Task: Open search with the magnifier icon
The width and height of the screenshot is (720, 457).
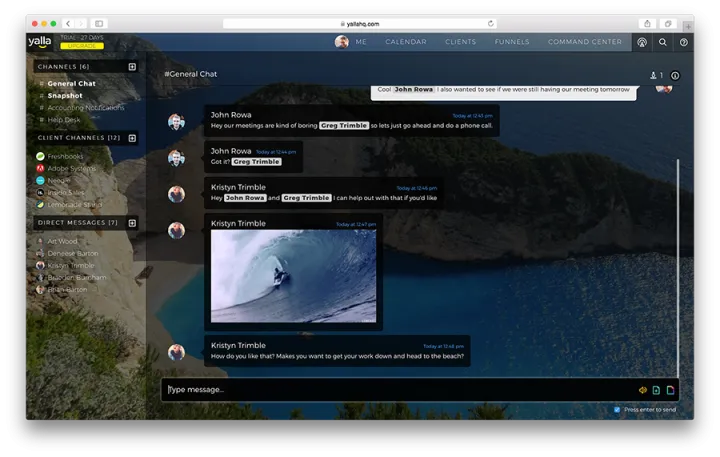Action: pyautogui.click(x=662, y=42)
